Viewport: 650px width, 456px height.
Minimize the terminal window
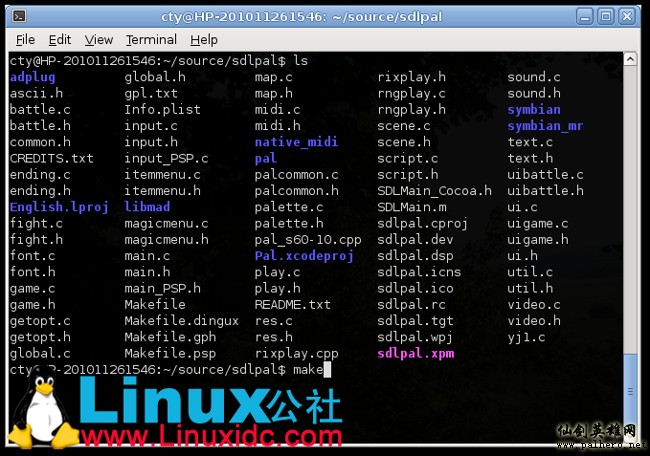coord(587,15)
